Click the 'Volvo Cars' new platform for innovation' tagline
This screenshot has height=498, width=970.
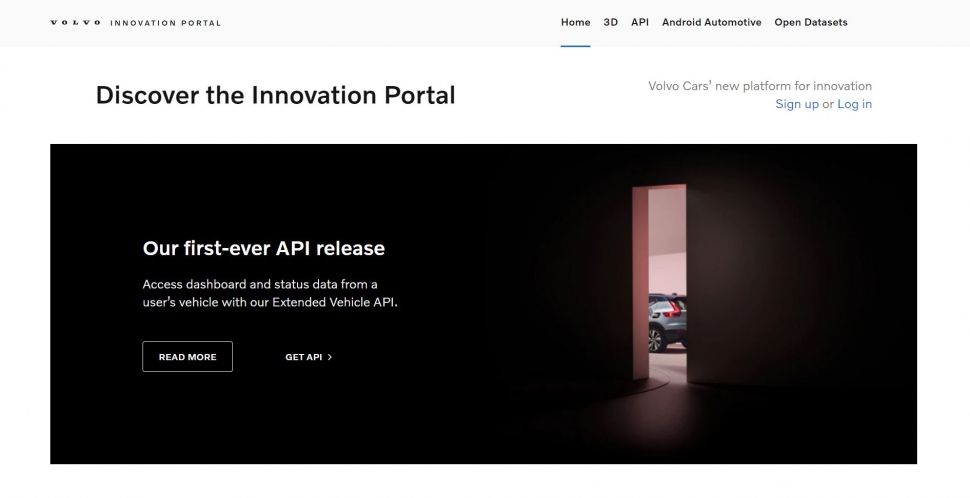pos(759,86)
